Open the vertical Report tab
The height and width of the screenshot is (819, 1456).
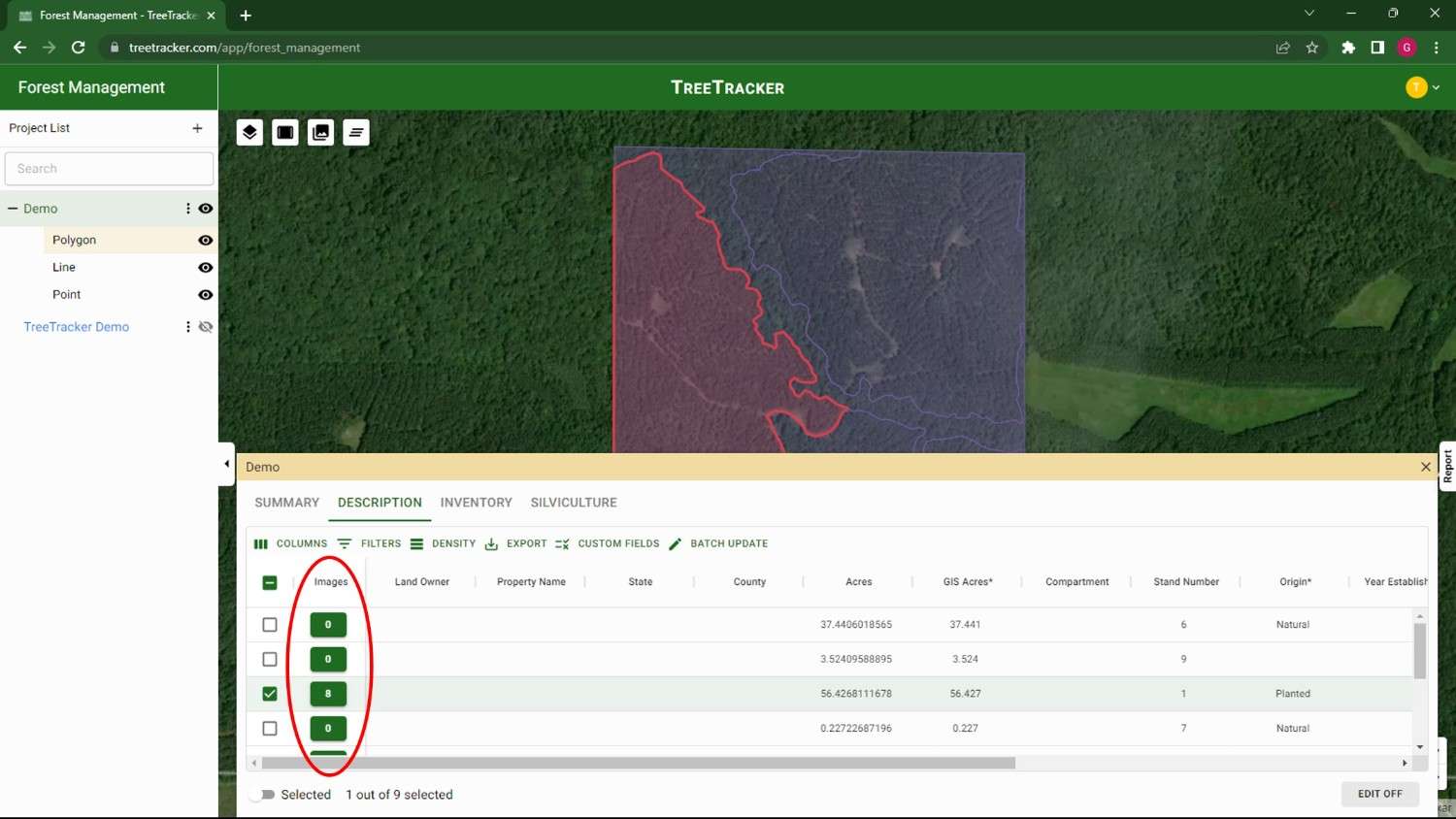point(1447,466)
